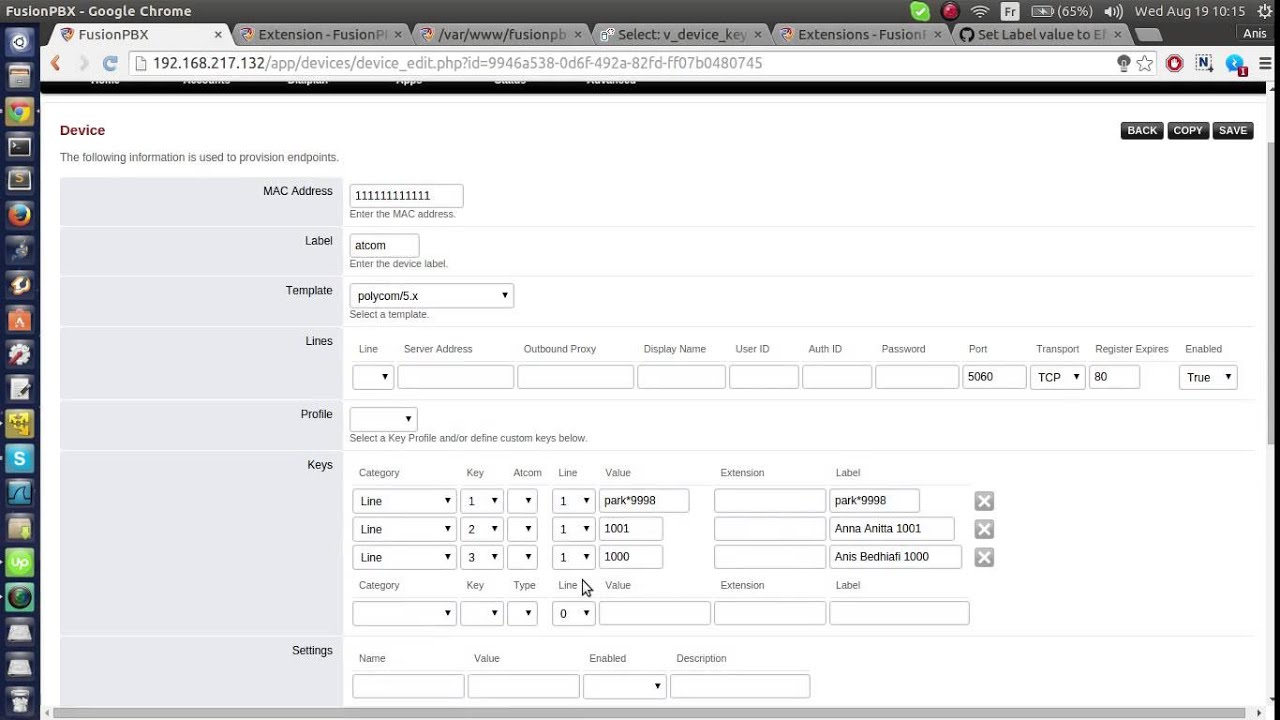The width and height of the screenshot is (1280, 720).
Task: Open the Lines Line number dropdown
Action: [373, 377]
